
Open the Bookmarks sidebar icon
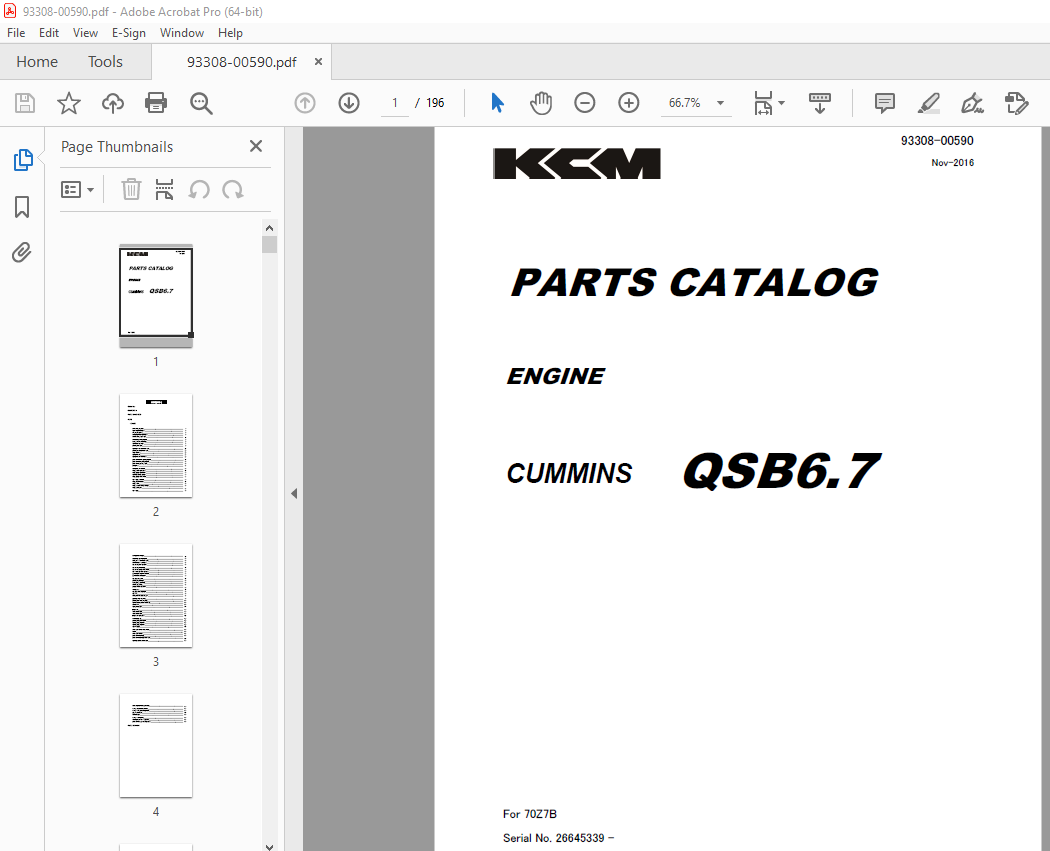coord(22,207)
